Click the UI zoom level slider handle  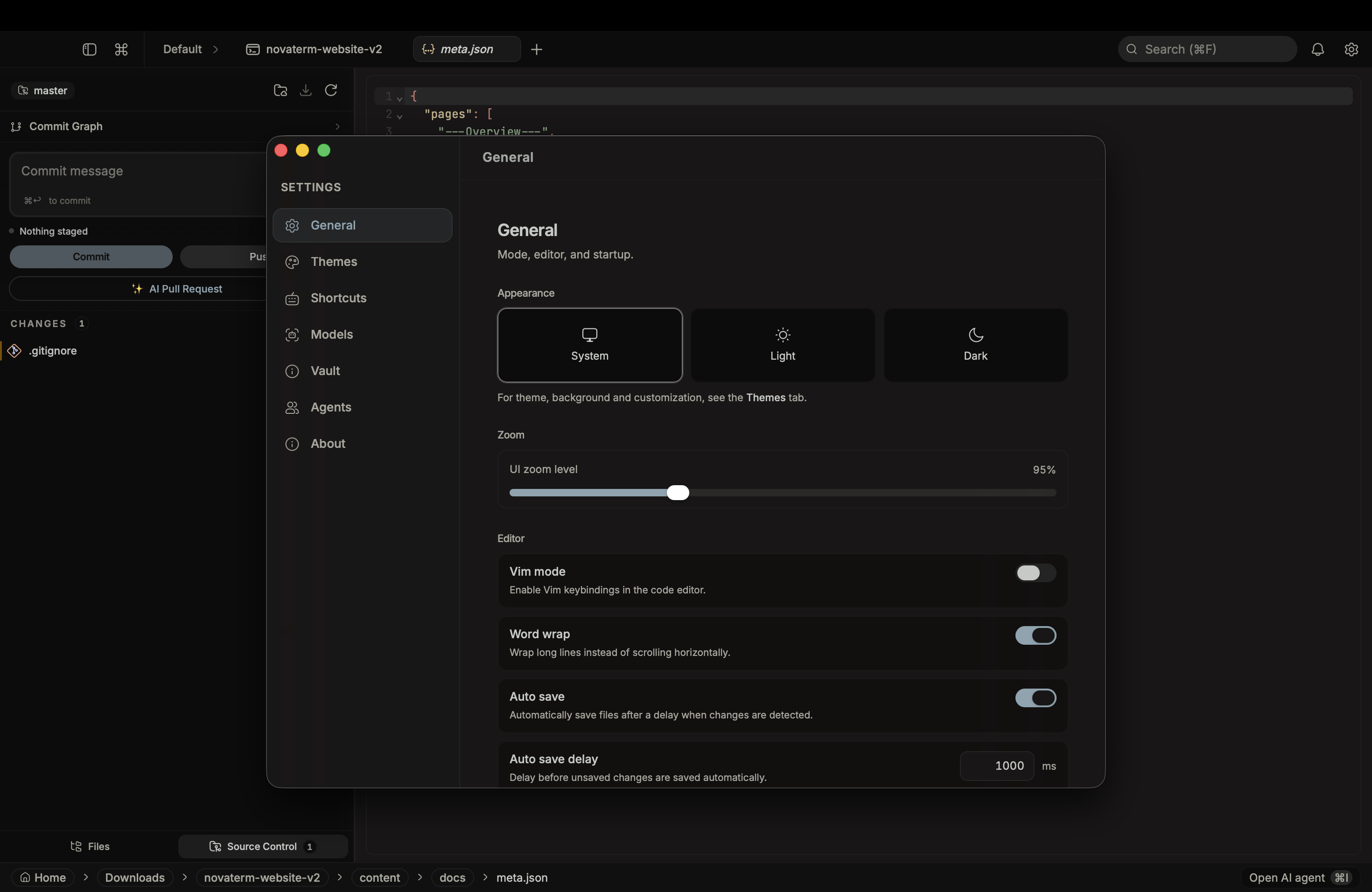678,493
